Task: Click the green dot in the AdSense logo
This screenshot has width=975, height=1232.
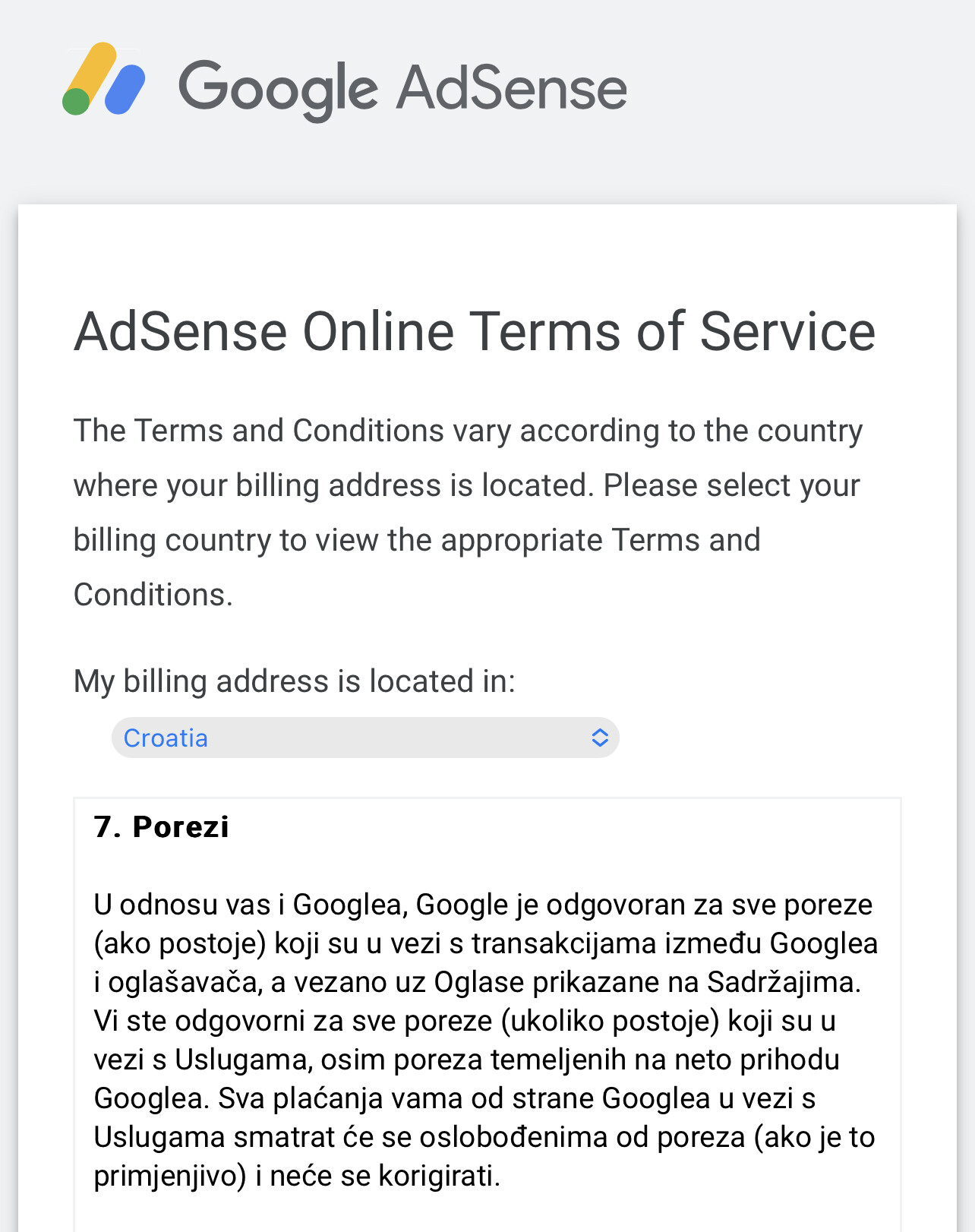Action: (x=76, y=102)
